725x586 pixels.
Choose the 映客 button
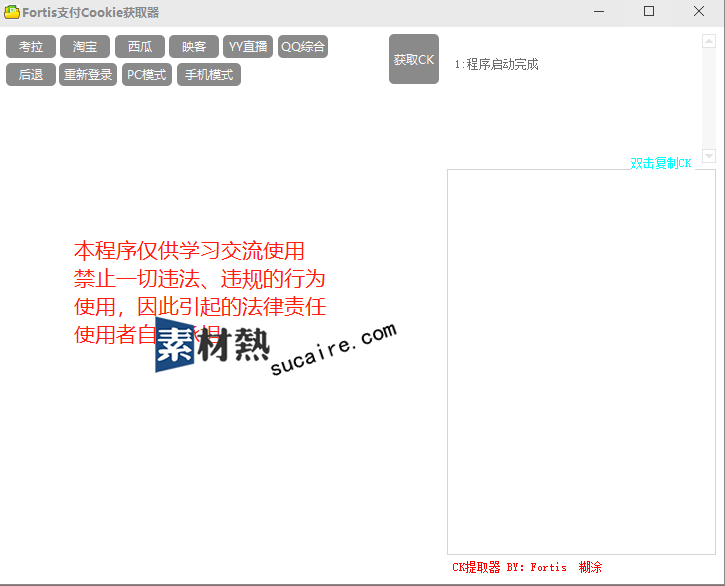194,47
